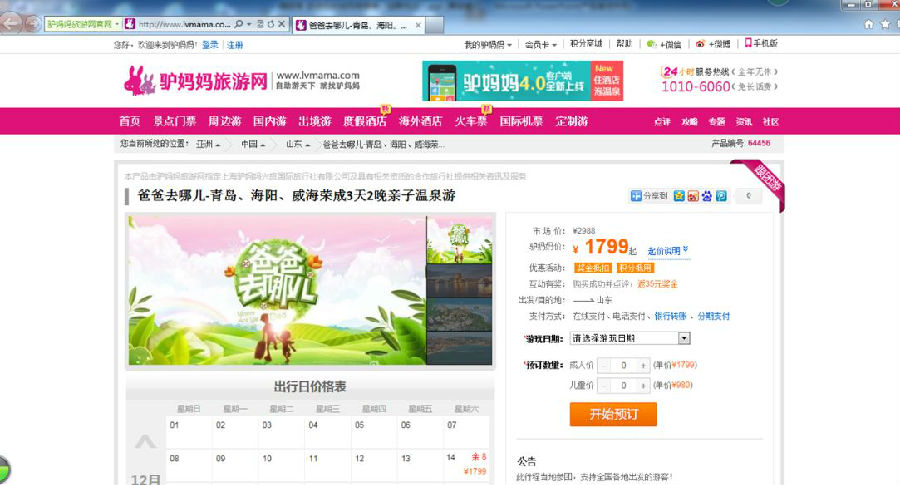Open the 度假酒店 navigation item

tap(365, 121)
